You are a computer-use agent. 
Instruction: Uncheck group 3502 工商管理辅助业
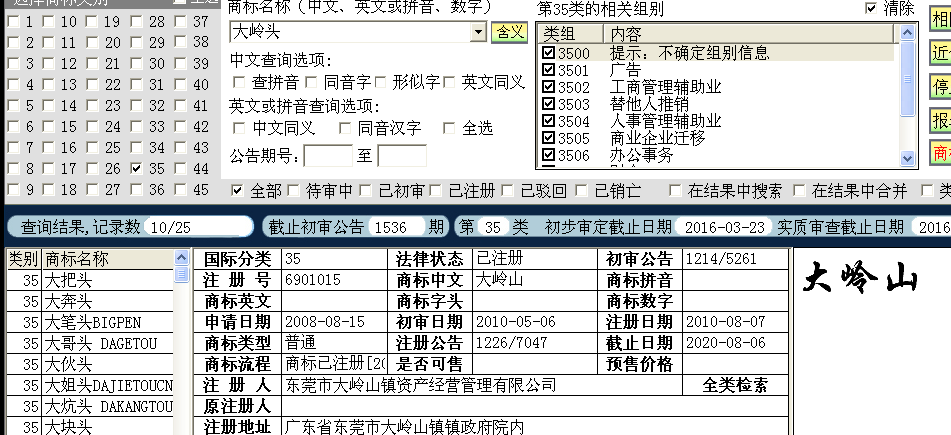coord(549,87)
